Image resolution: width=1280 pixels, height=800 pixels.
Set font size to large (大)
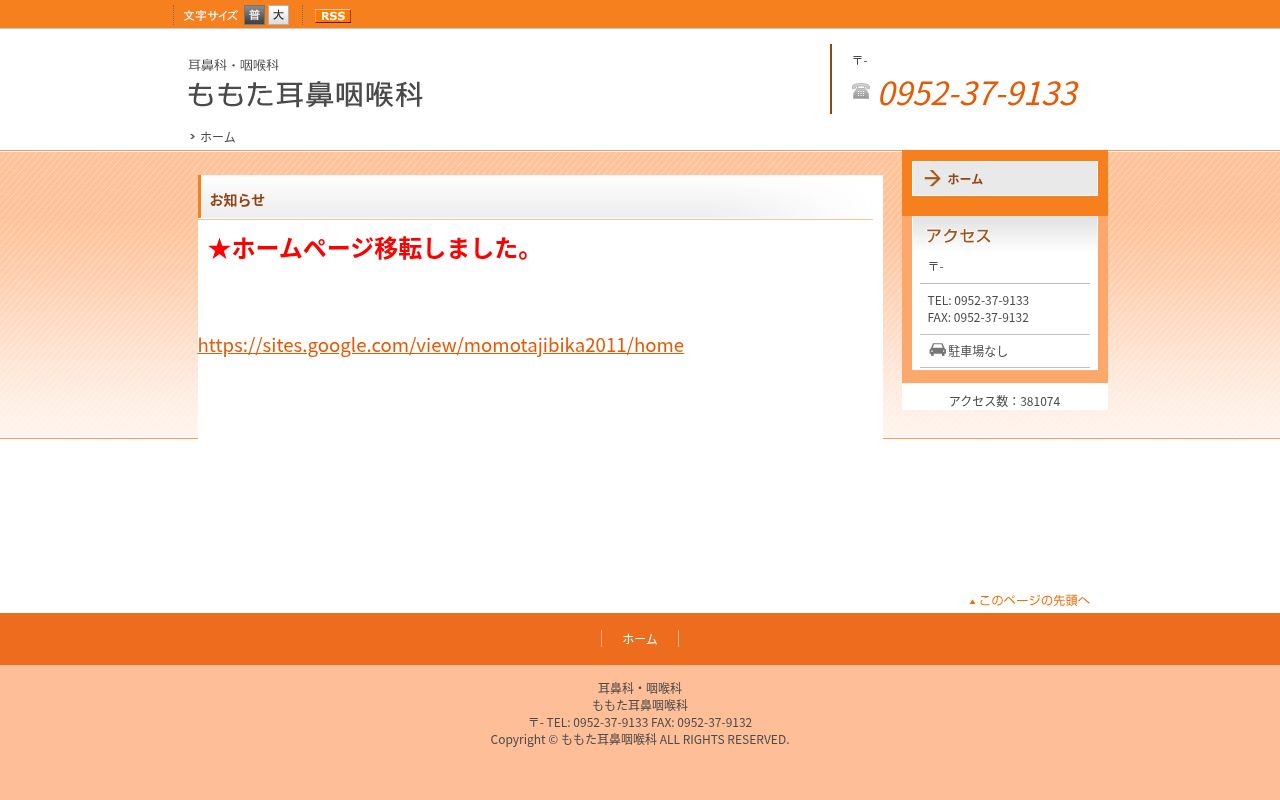coord(279,15)
